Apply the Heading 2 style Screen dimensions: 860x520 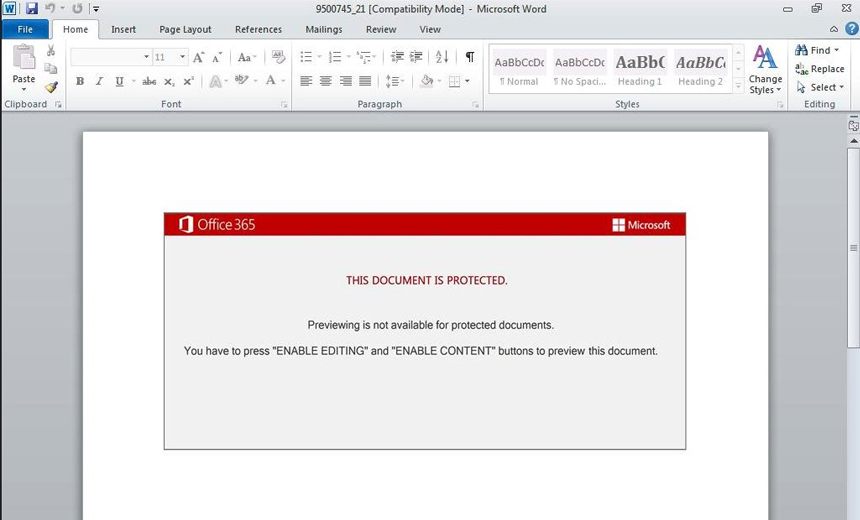700,70
